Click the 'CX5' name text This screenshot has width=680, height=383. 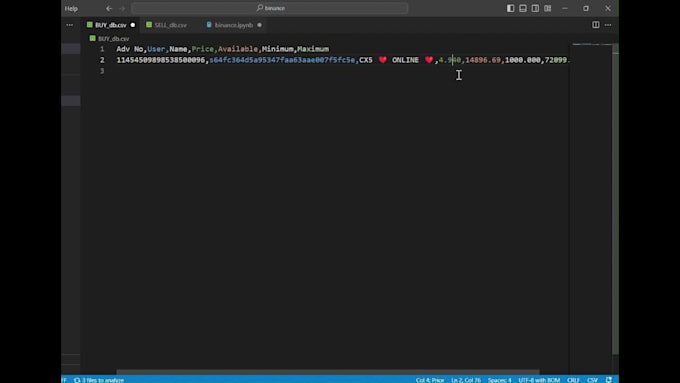[x=366, y=60]
